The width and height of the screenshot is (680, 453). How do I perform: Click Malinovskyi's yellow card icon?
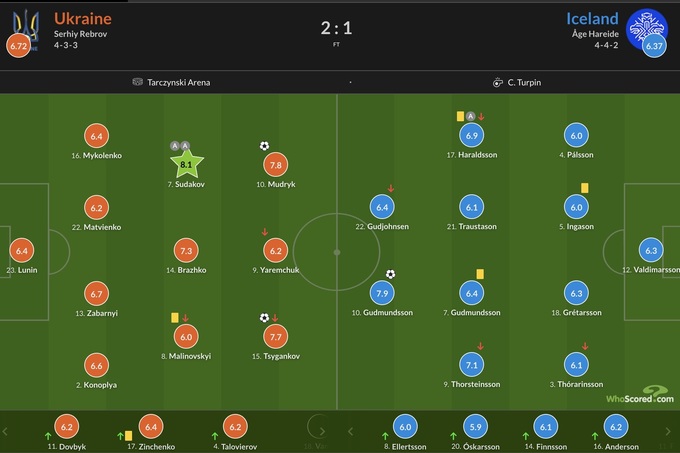tap(174, 317)
